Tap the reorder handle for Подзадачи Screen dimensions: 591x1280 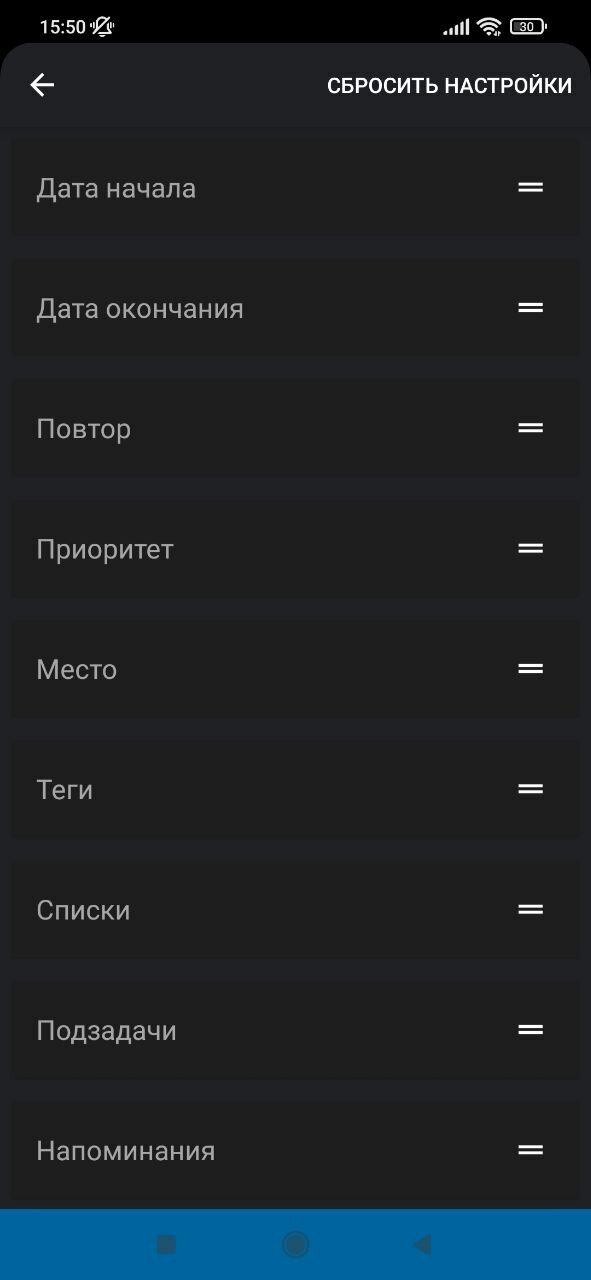coord(531,1030)
